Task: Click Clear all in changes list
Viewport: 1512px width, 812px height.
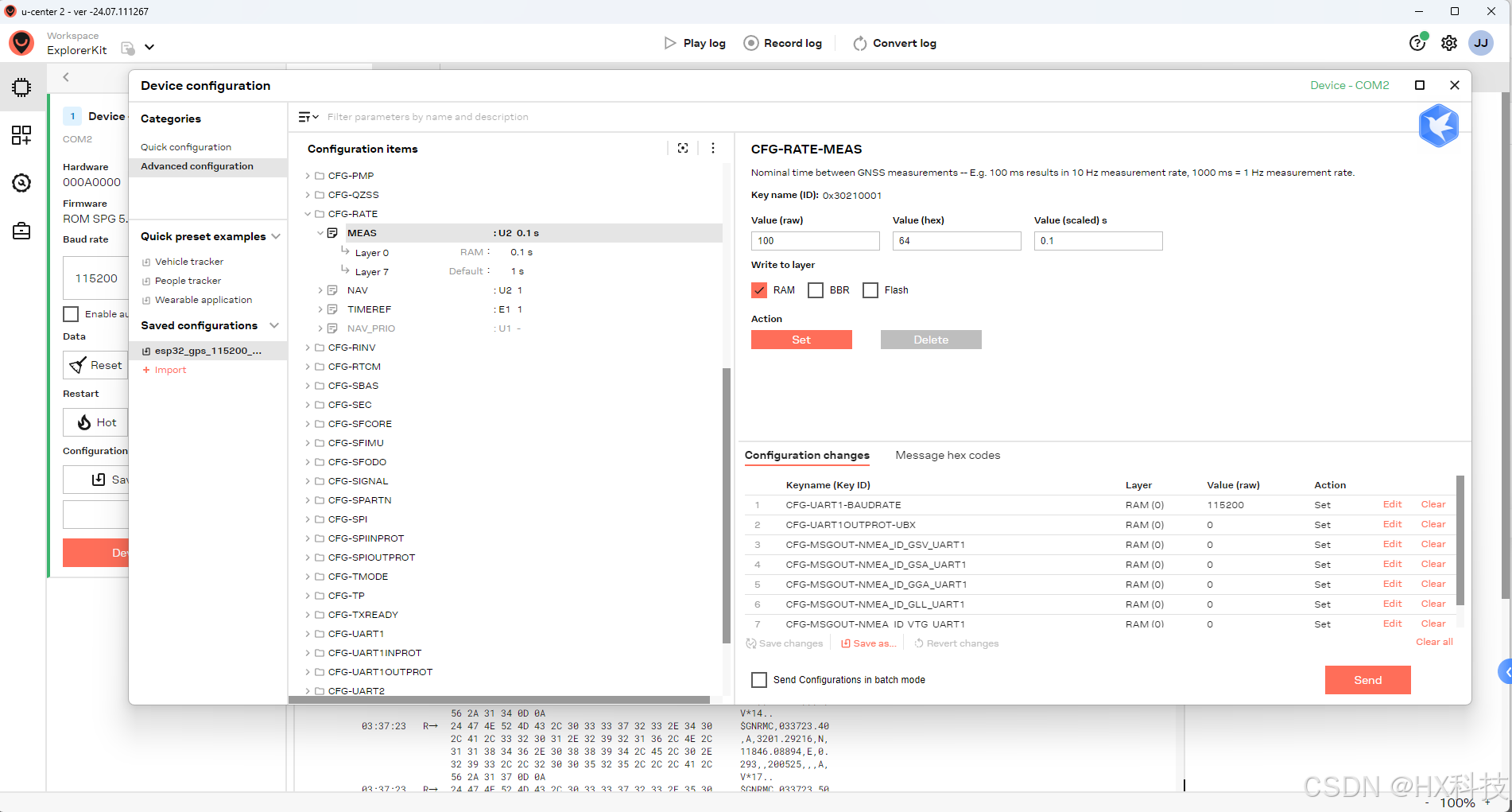Action: (x=1434, y=642)
